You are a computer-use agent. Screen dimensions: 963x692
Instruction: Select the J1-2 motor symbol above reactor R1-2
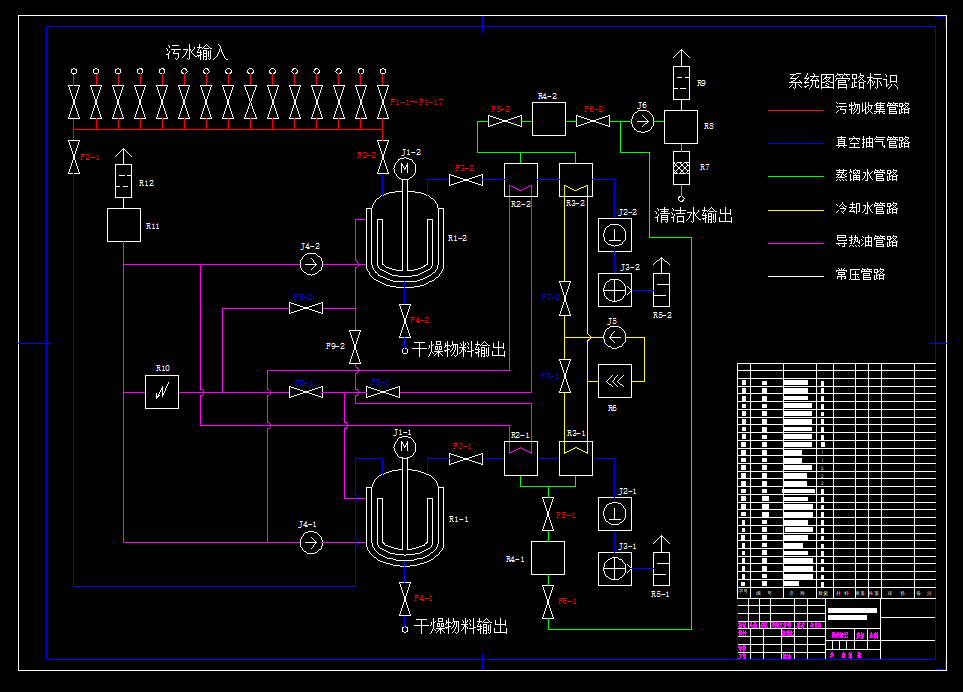click(x=404, y=170)
